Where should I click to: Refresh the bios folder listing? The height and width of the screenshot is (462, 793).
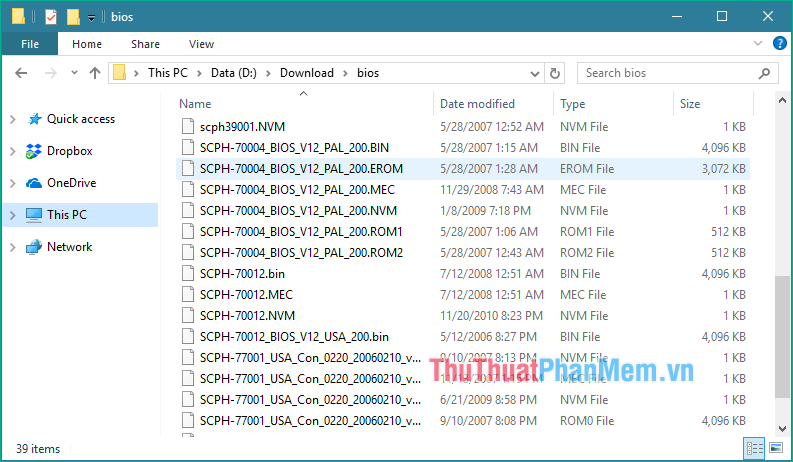(558, 73)
